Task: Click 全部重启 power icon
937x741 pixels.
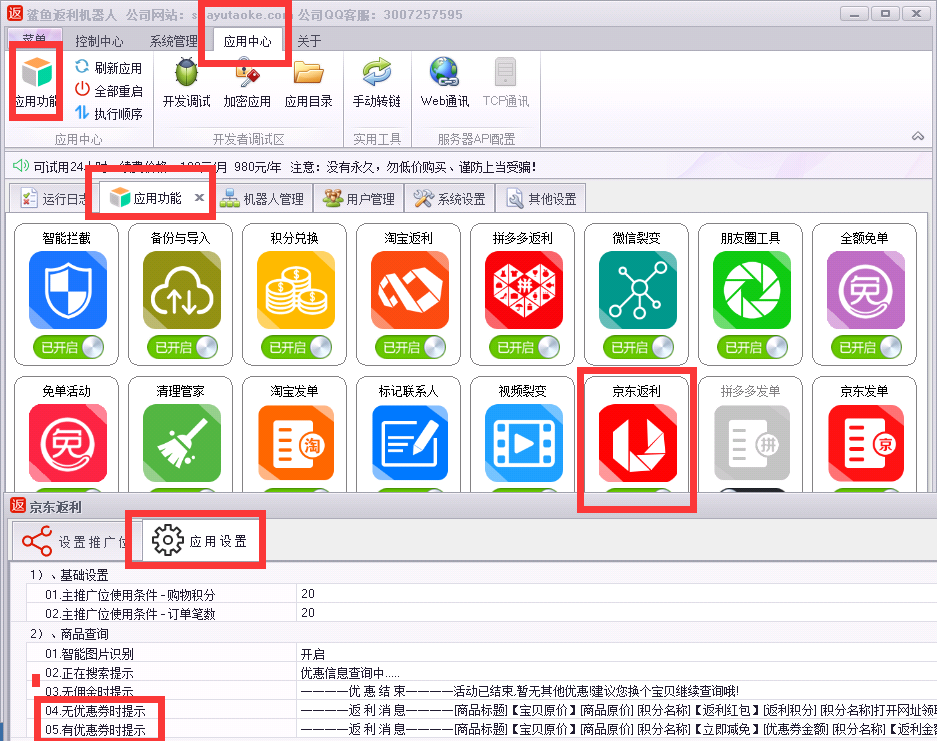Action: (82, 90)
